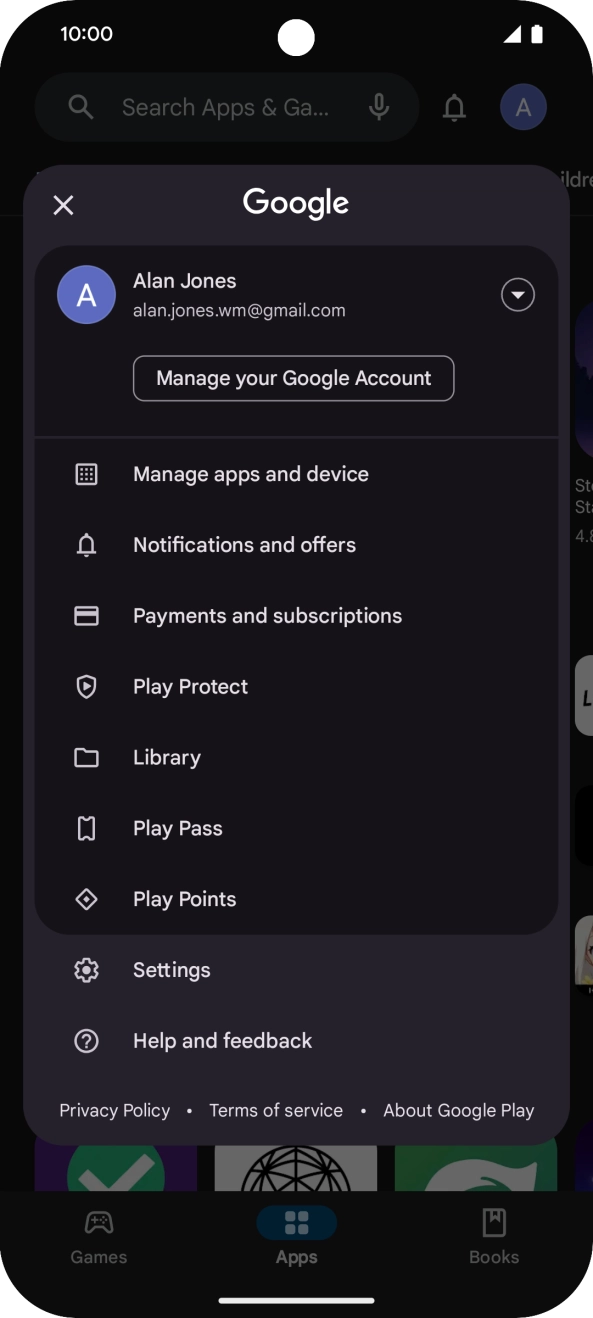Switch to the Books tab
The image size is (593, 1318).
coord(494,1237)
